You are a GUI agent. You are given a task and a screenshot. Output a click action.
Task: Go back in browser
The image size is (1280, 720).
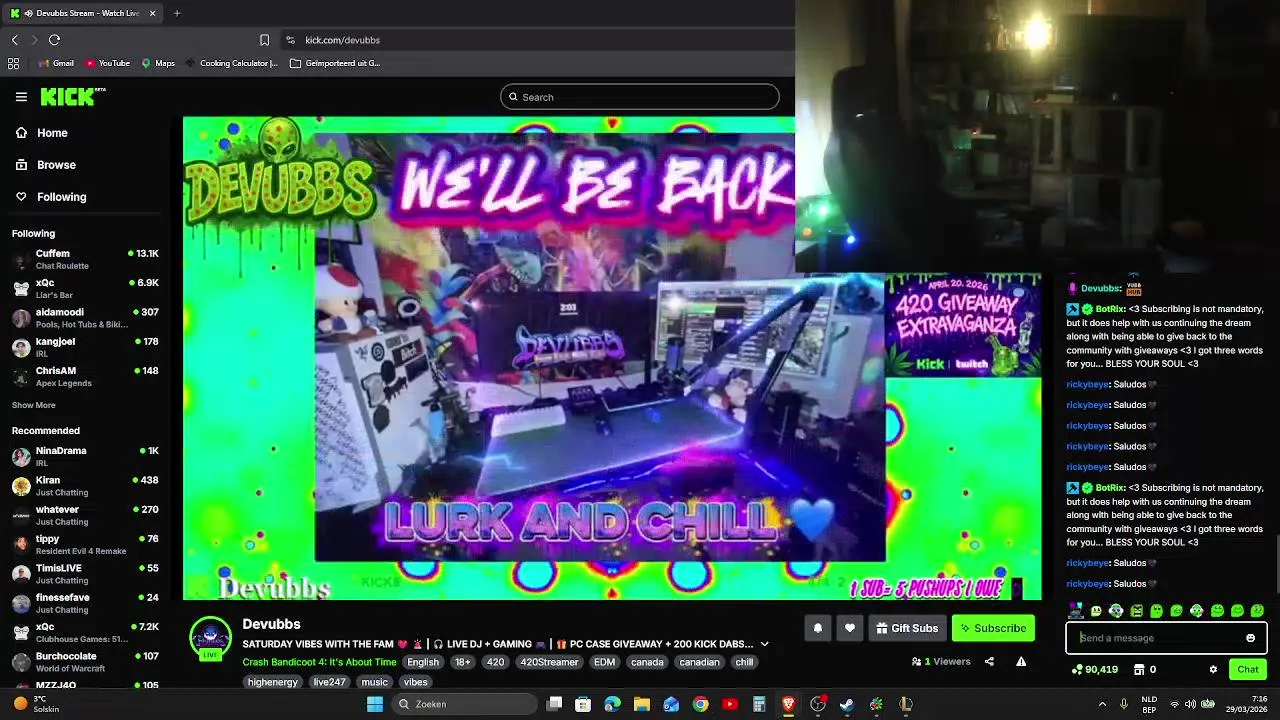[14, 40]
